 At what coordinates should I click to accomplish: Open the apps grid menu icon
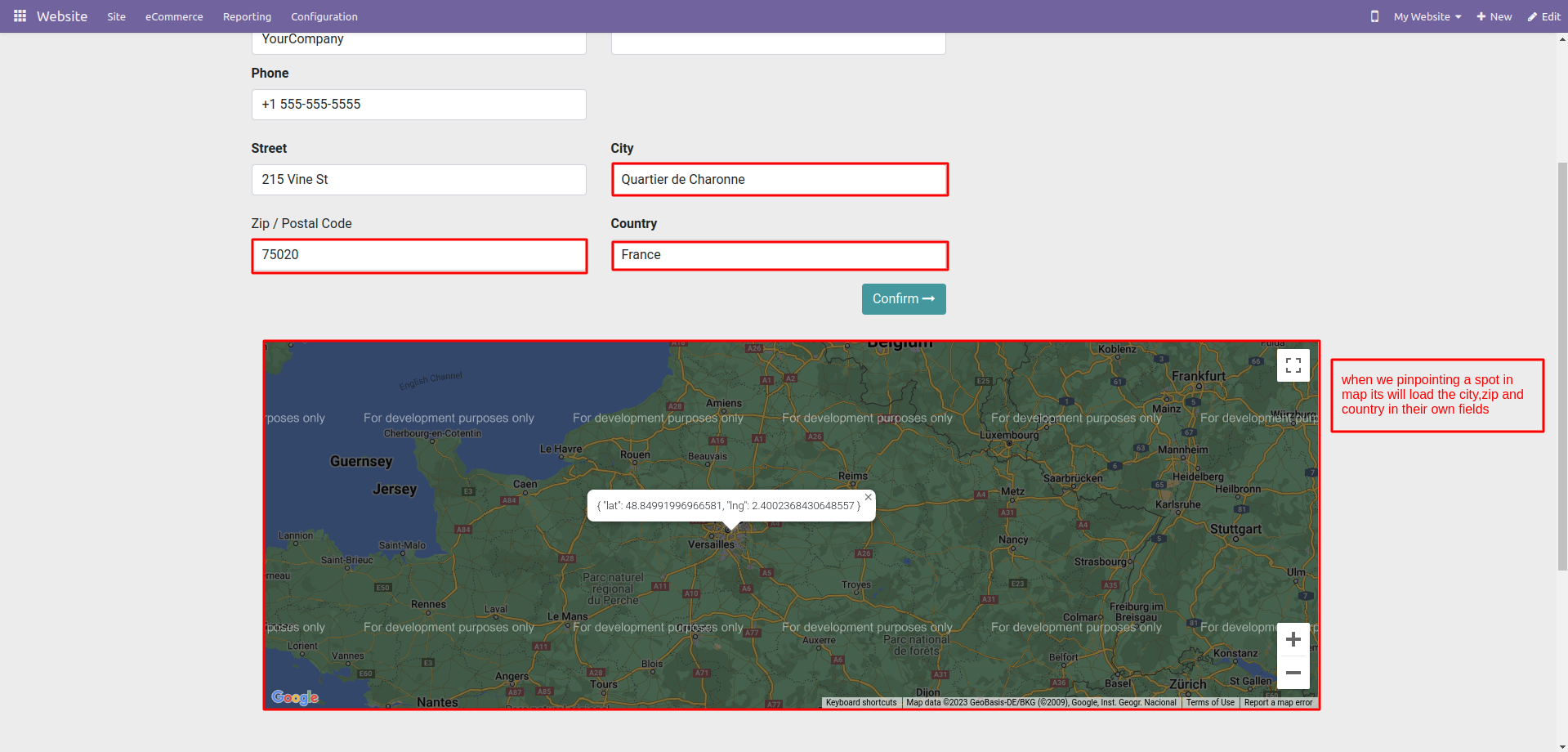[x=20, y=16]
